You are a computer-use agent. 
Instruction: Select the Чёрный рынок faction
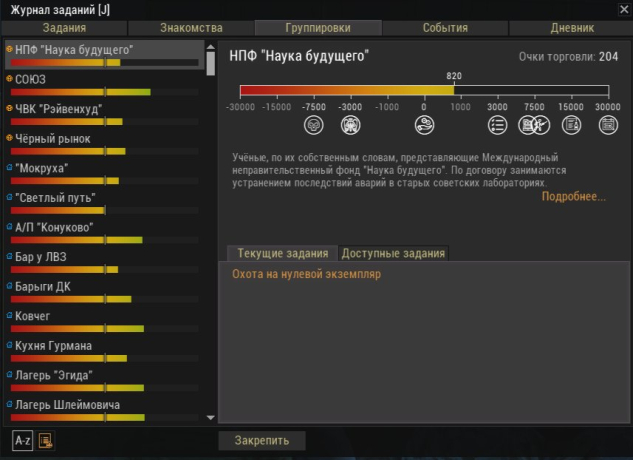[53, 138]
